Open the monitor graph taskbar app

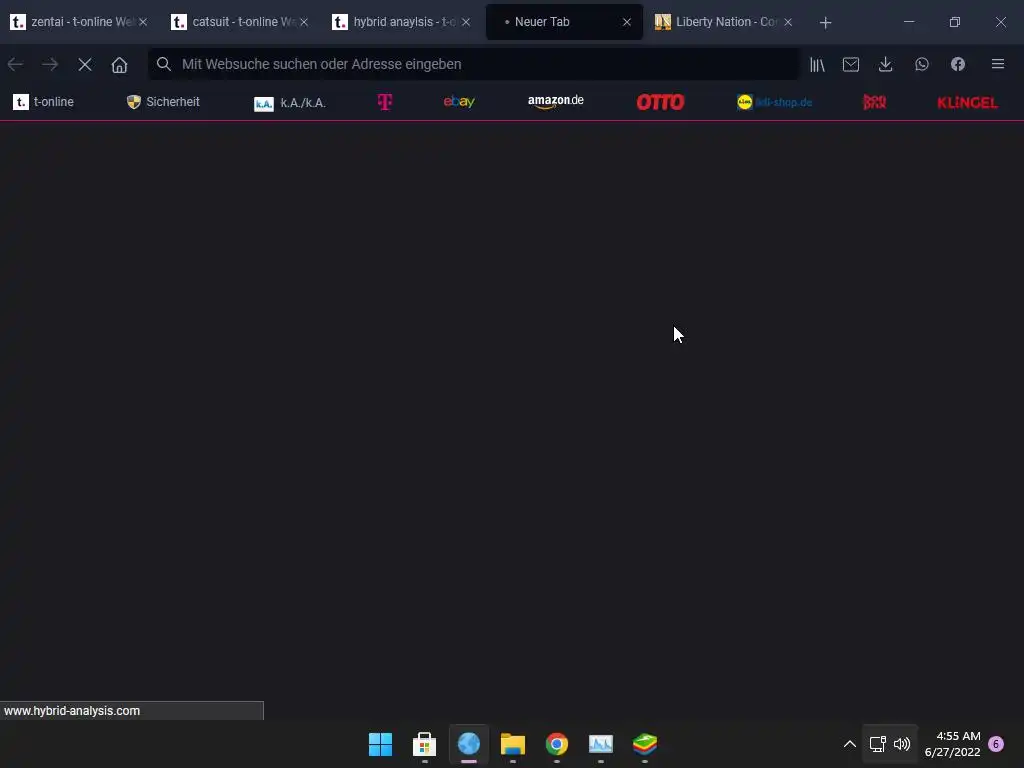point(601,744)
